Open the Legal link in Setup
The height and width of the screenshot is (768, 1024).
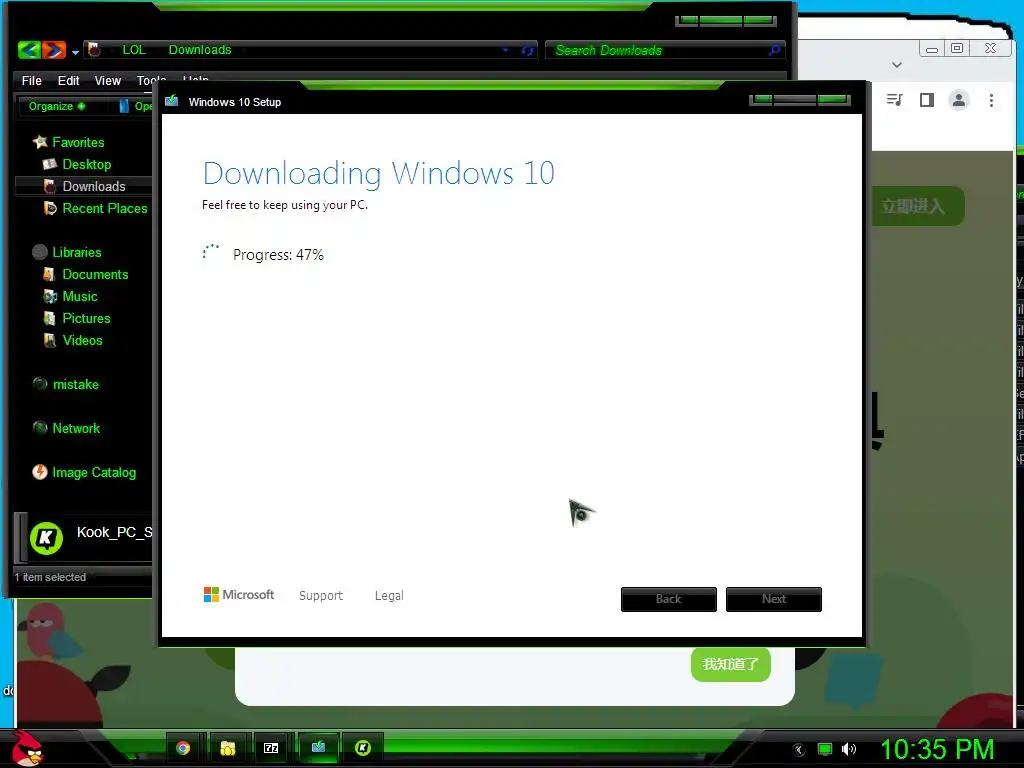389,596
